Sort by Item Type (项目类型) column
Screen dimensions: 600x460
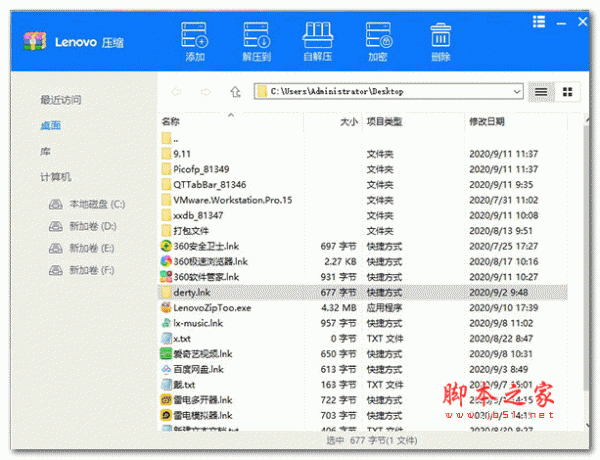tap(384, 122)
